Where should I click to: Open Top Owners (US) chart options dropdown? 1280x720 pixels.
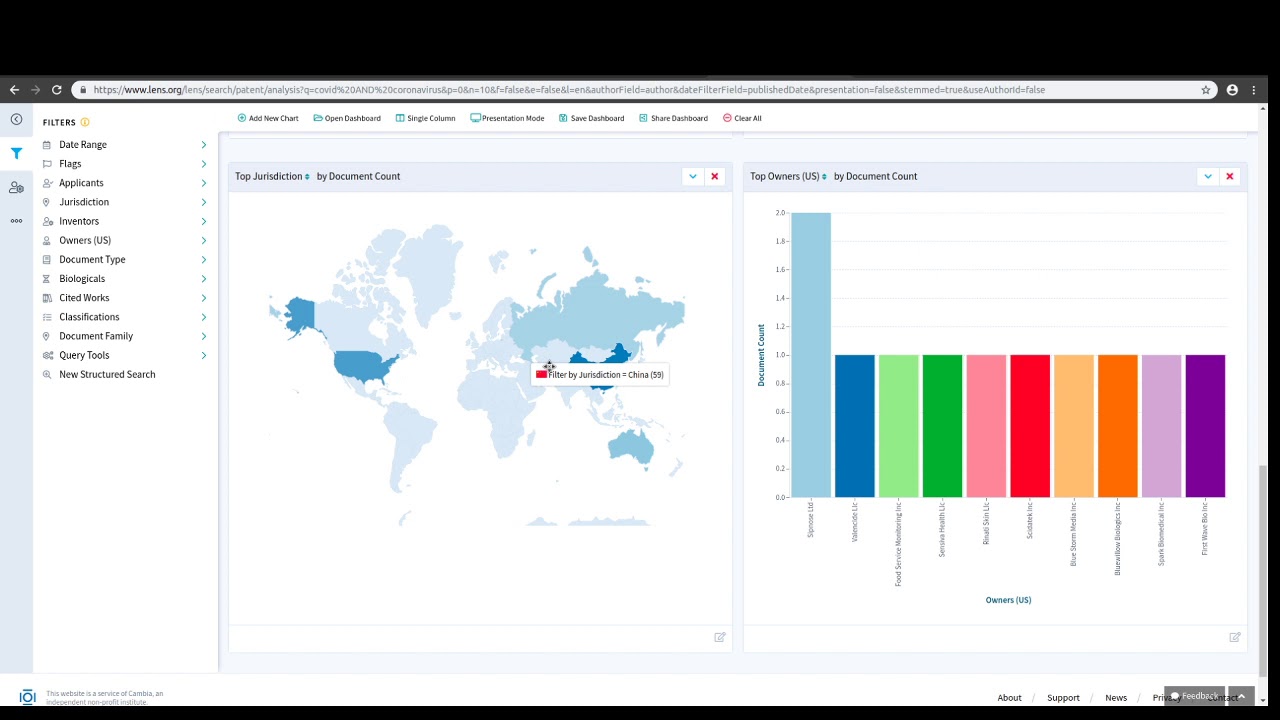1207,176
